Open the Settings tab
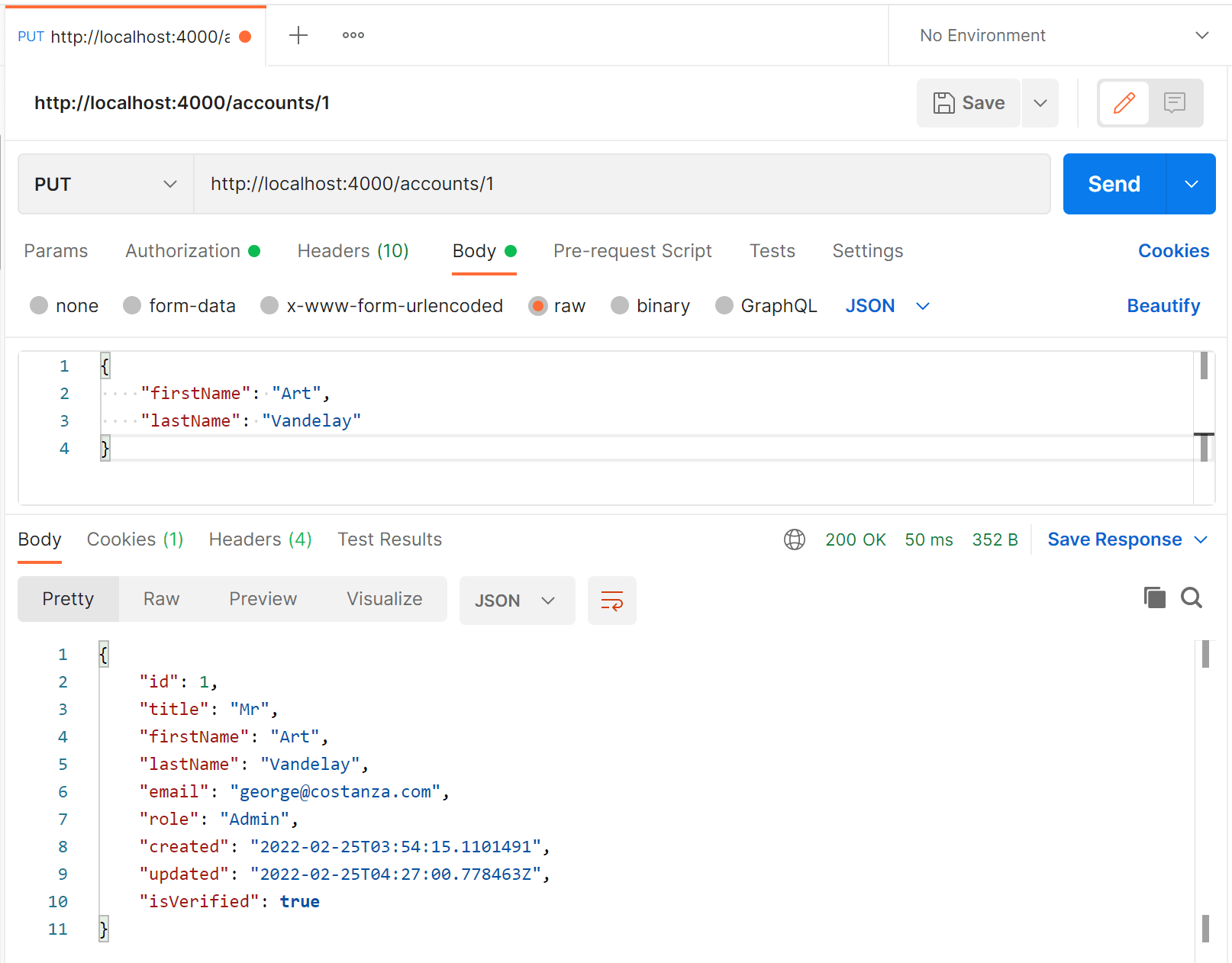The height and width of the screenshot is (963, 1232). (x=868, y=251)
